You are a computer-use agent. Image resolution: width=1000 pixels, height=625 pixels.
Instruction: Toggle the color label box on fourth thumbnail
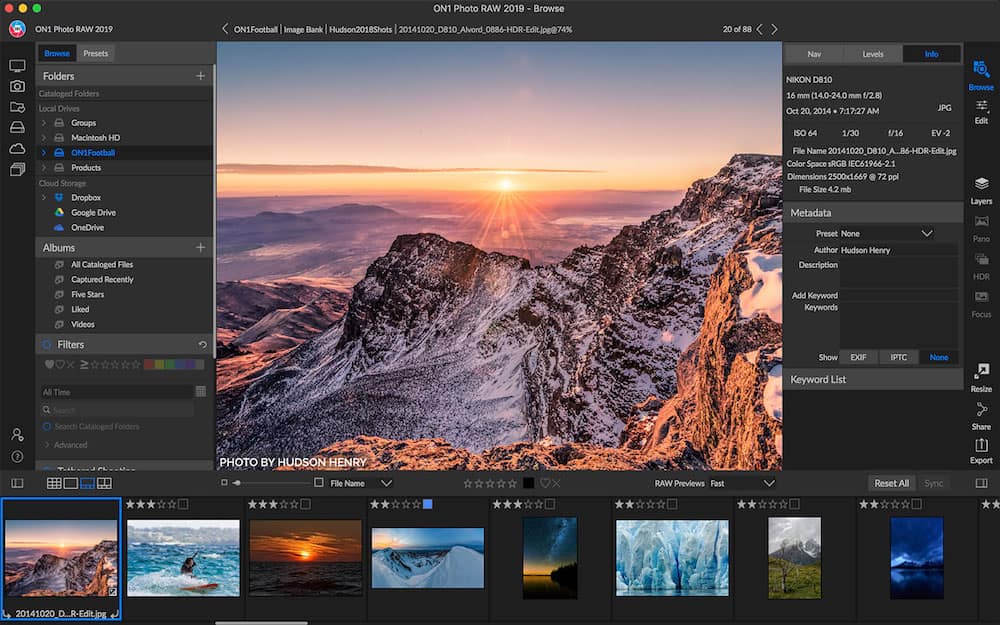427,504
